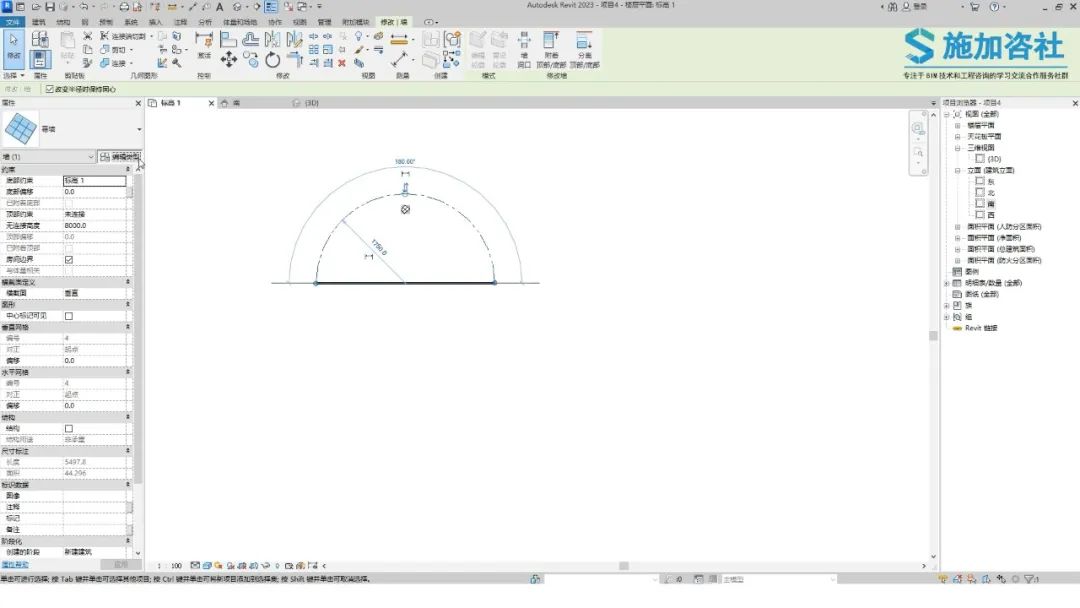
Task: Click the horizontal scrollbar thumb of the canvas
Action: tap(623, 566)
